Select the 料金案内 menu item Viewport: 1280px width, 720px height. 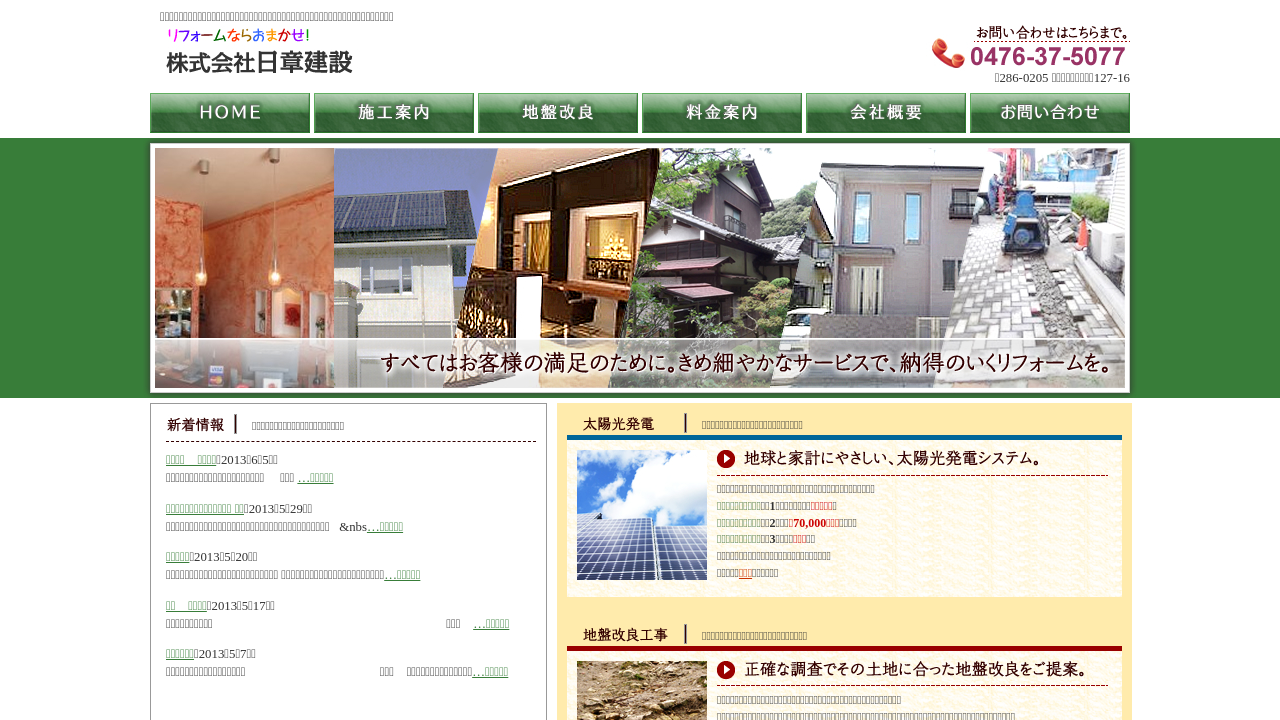pyautogui.click(x=722, y=113)
